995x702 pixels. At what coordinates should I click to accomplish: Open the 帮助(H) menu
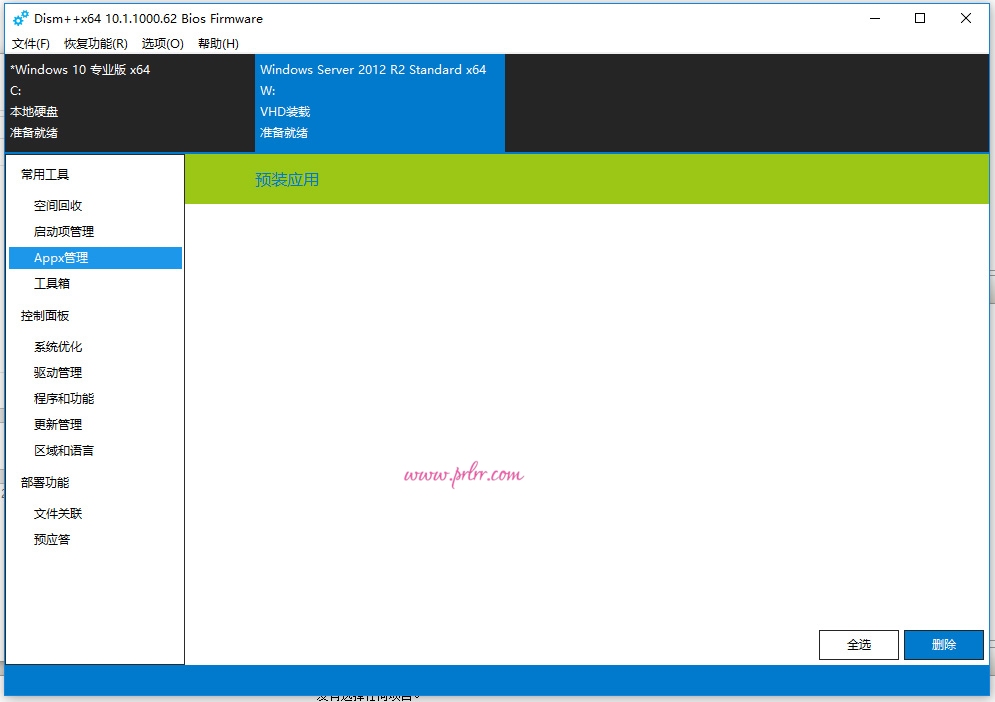point(219,43)
